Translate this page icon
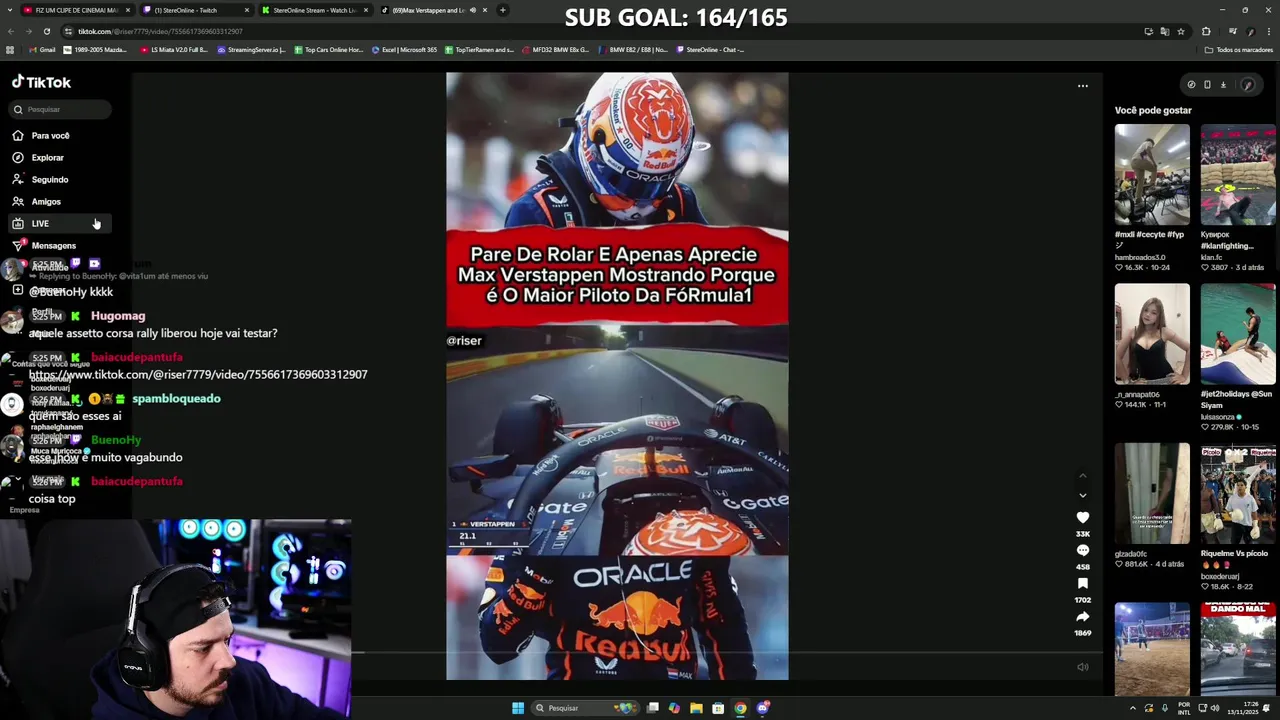This screenshot has height=720, width=1280. click(x=1165, y=31)
